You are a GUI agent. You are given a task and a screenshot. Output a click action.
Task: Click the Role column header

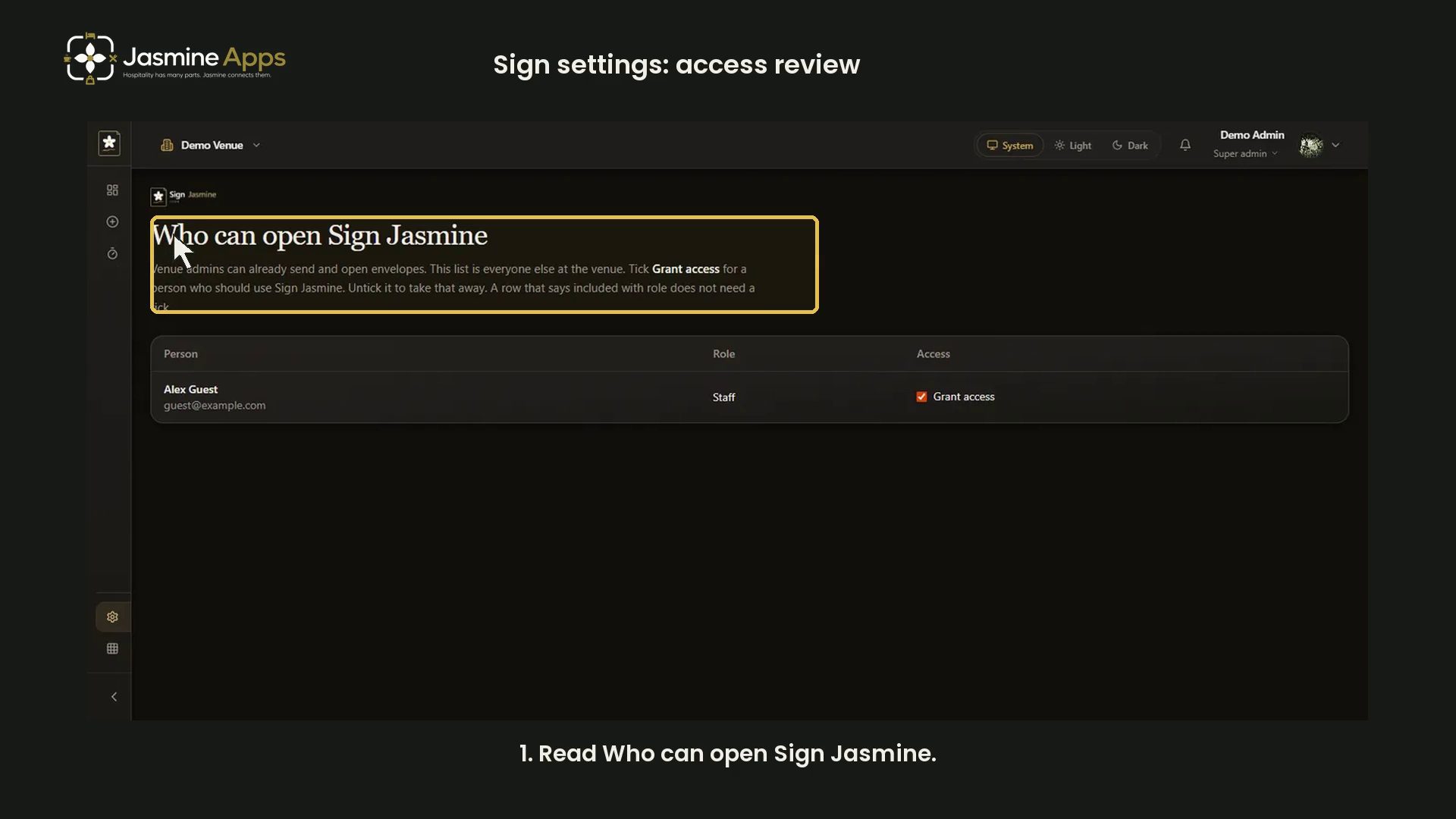point(723,354)
